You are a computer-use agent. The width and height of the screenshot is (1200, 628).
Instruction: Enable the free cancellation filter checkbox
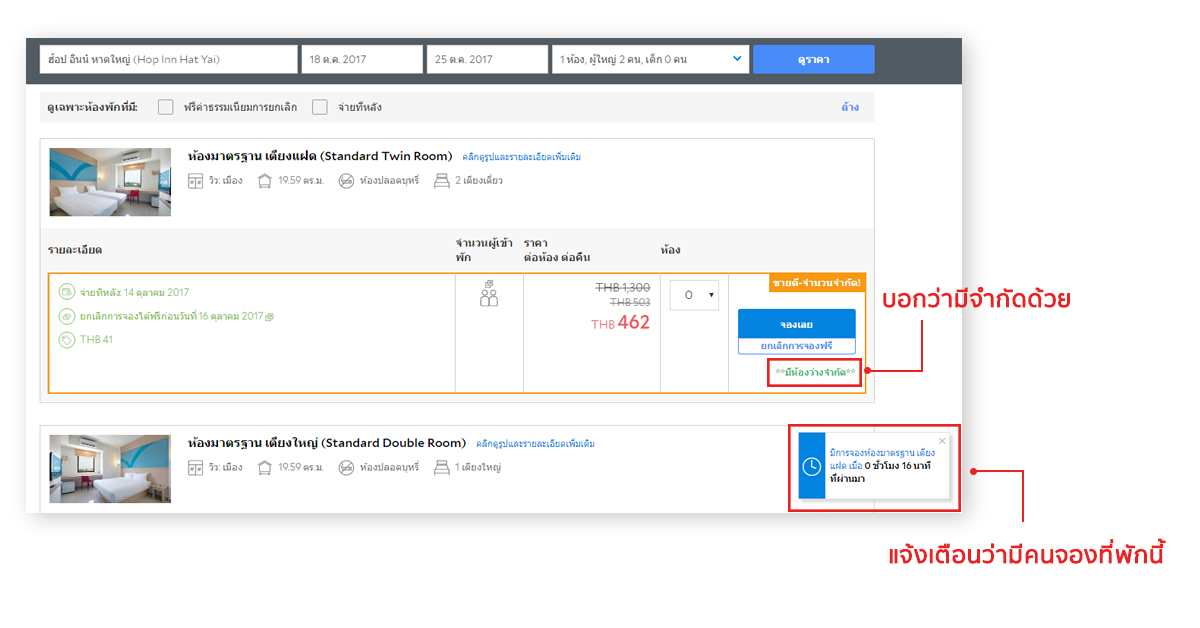tap(166, 107)
